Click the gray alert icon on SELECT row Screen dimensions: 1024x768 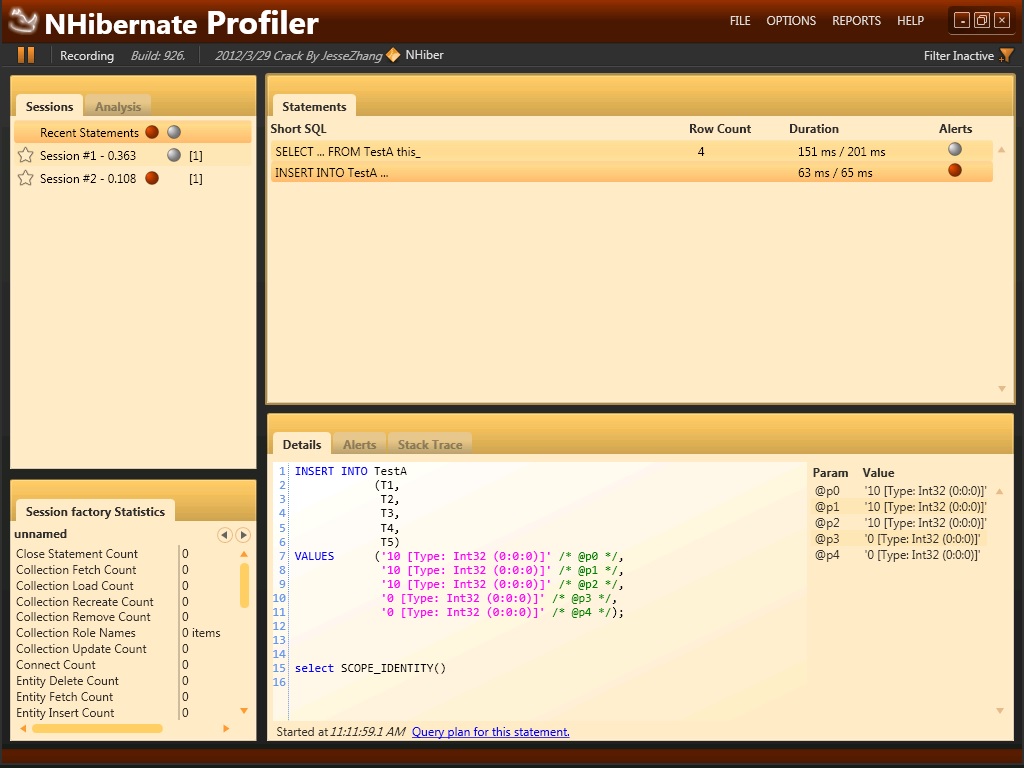coord(955,150)
